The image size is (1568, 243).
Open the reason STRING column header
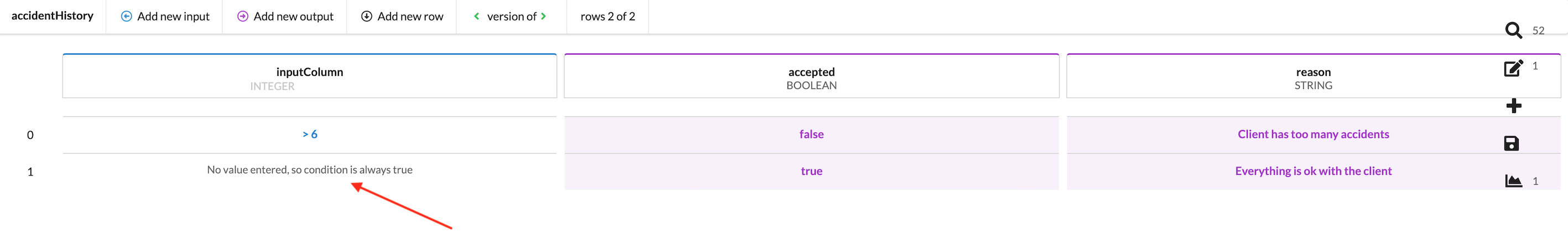pos(1313,77)
